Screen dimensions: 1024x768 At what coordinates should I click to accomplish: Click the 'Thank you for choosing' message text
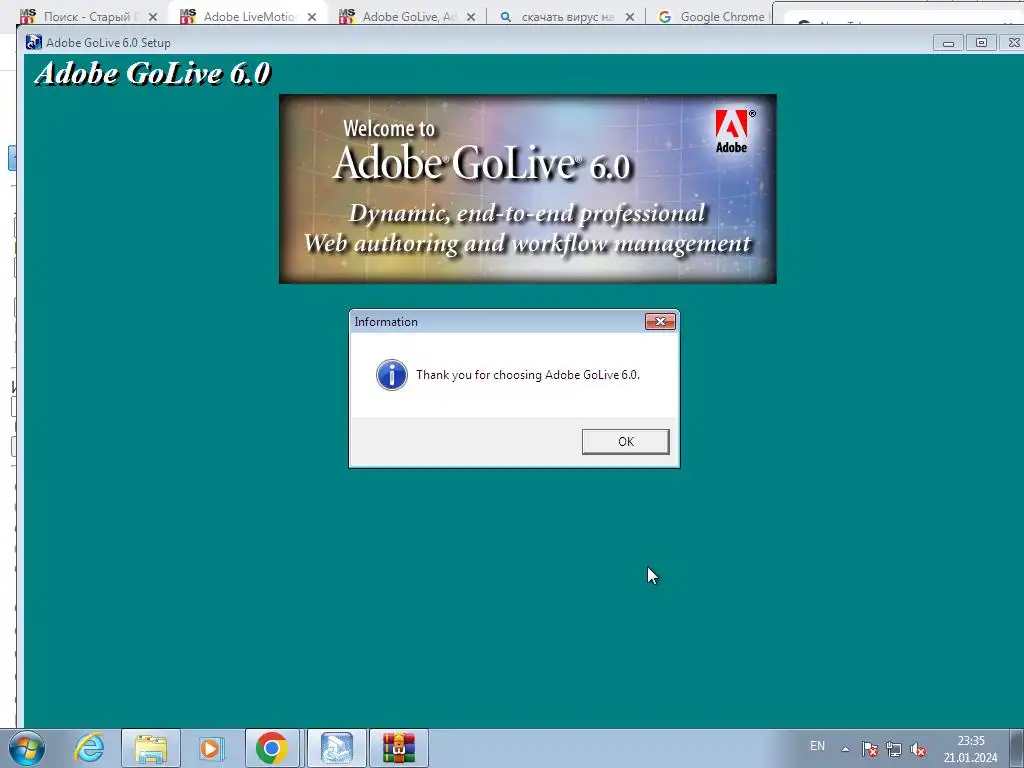click(x=528, y=375)
